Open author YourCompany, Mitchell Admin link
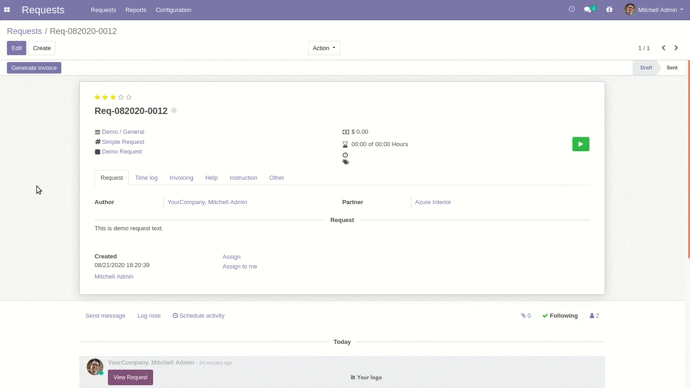690x388 pixels. pyautogui.click(x=207, y=202)
